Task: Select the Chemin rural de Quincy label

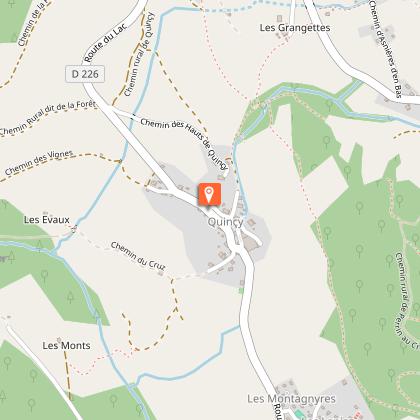Action: (x=139, y=54)
